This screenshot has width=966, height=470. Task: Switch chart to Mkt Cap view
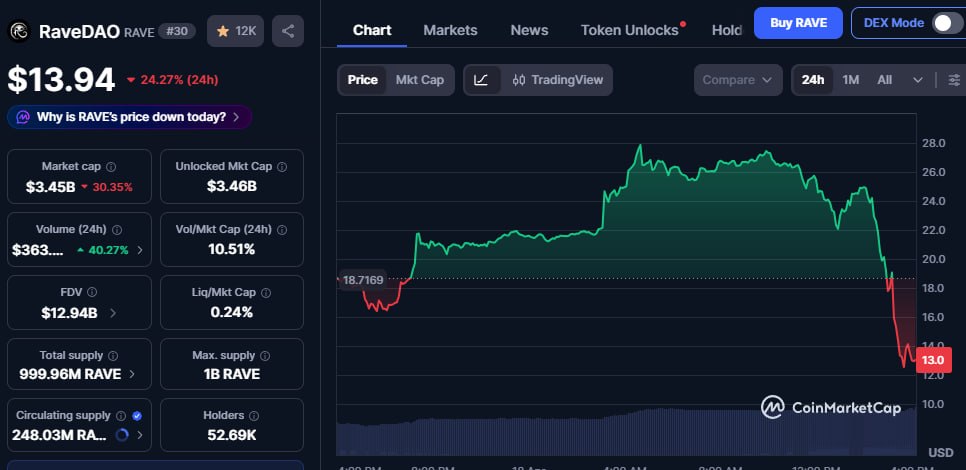(420, 80)
